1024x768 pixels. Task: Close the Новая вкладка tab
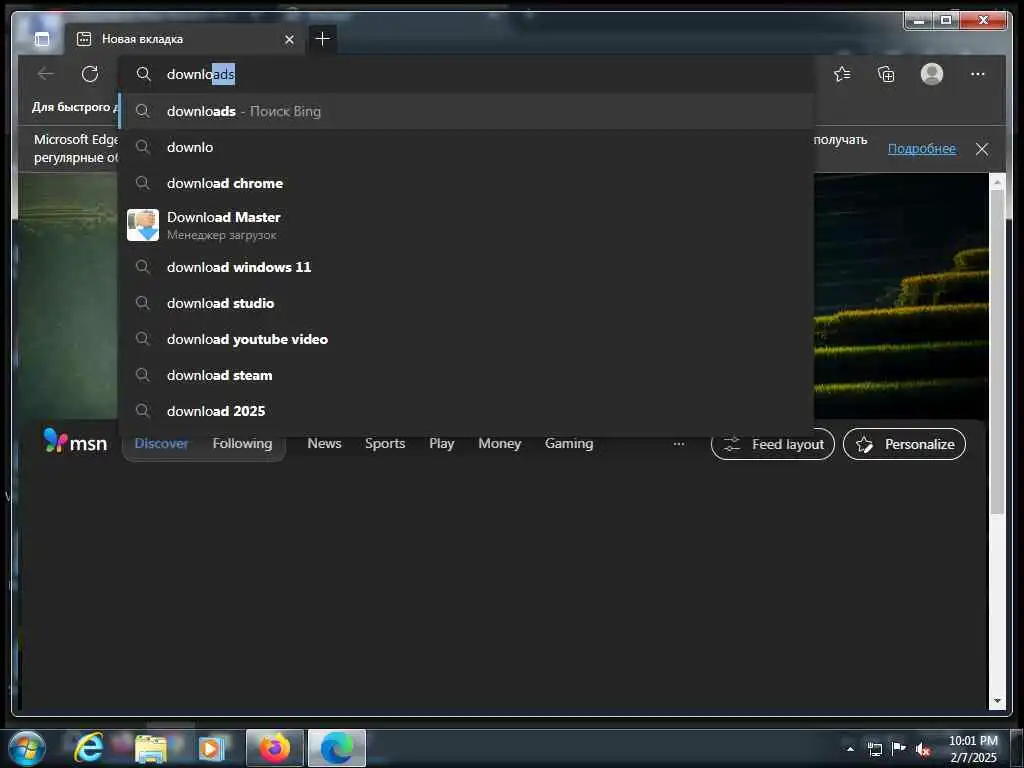[x=289, y=40]
